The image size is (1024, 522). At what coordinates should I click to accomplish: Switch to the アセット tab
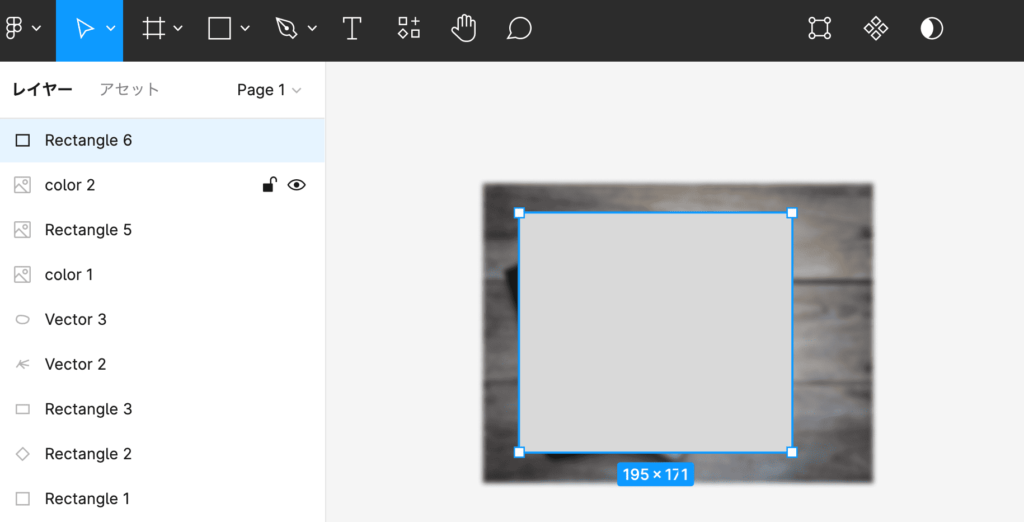(129, 90)
